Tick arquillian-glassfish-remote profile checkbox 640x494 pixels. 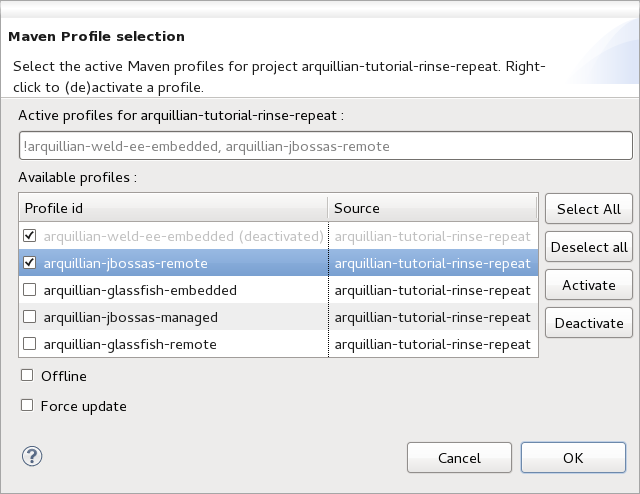pyautogui.click(x=29, y=344)
